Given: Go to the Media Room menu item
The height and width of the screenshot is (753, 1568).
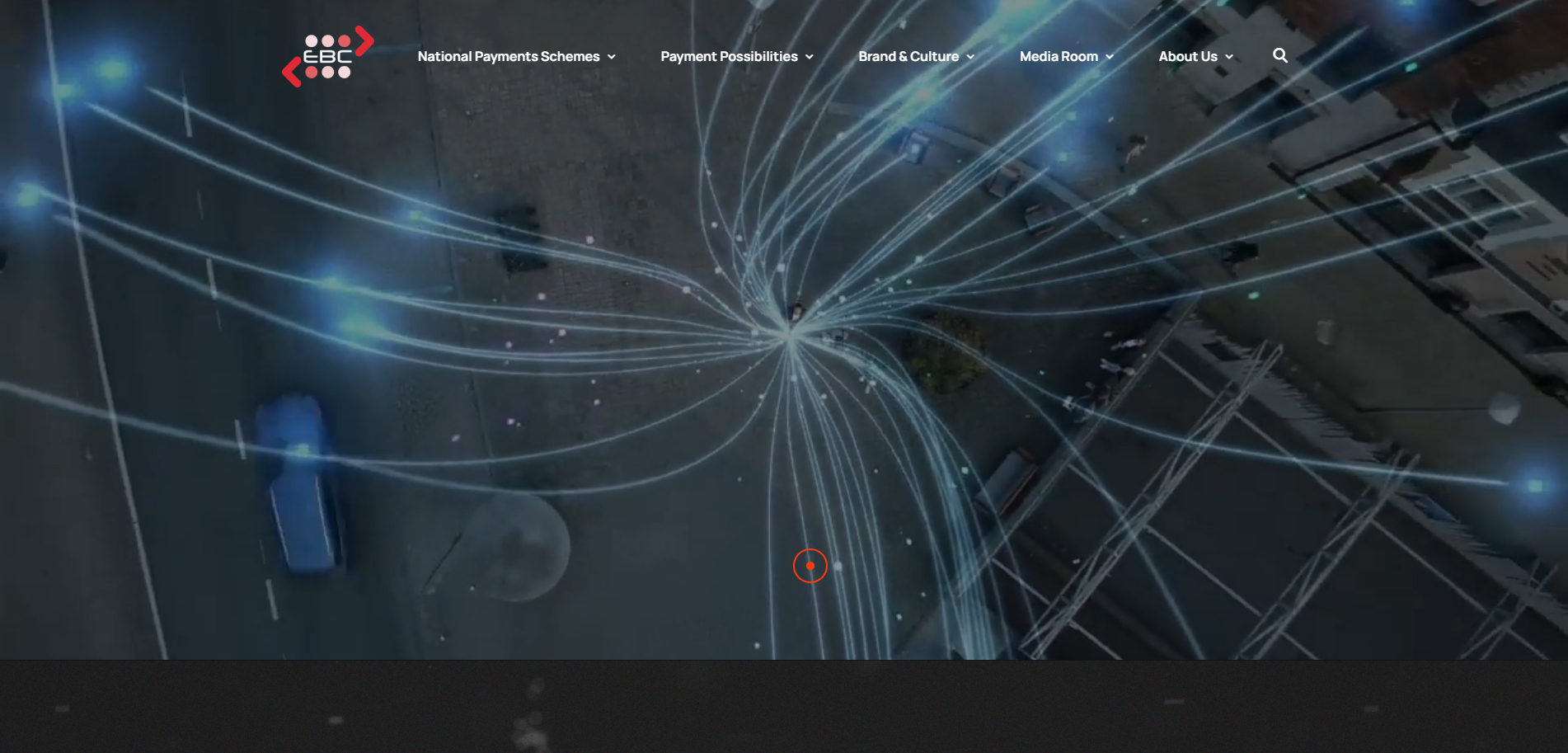Looking at the screenshot, I should tap(1058, 56).
